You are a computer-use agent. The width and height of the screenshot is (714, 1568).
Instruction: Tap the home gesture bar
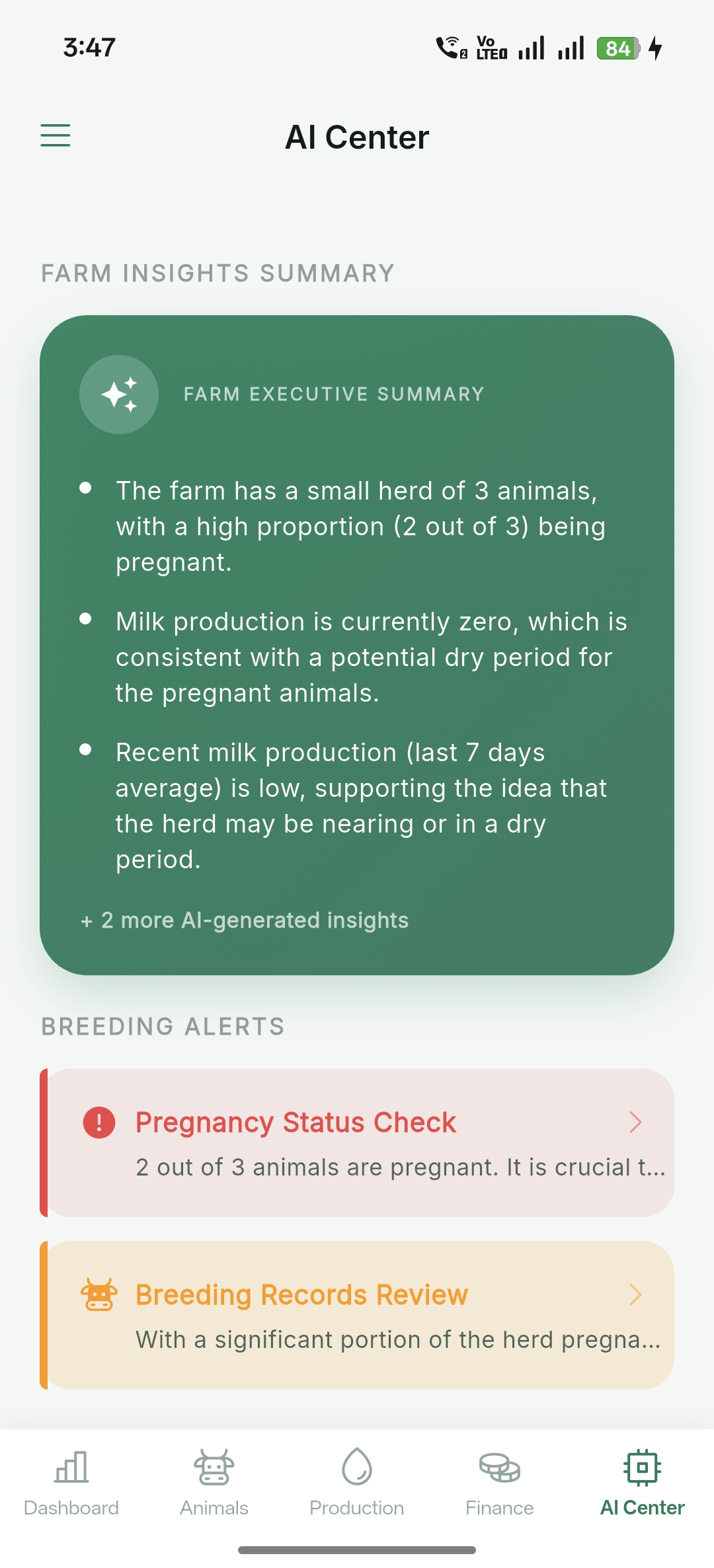click(x=357, y=1549)
